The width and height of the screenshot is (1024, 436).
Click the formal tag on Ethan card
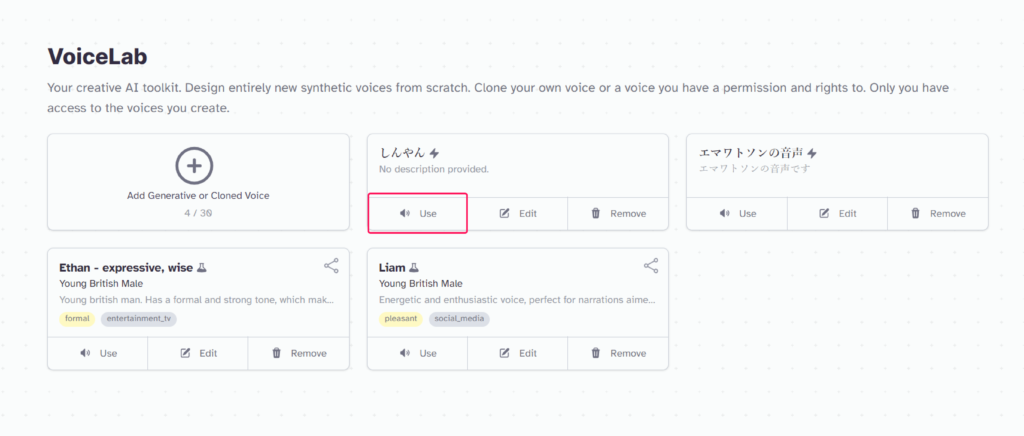77,319
